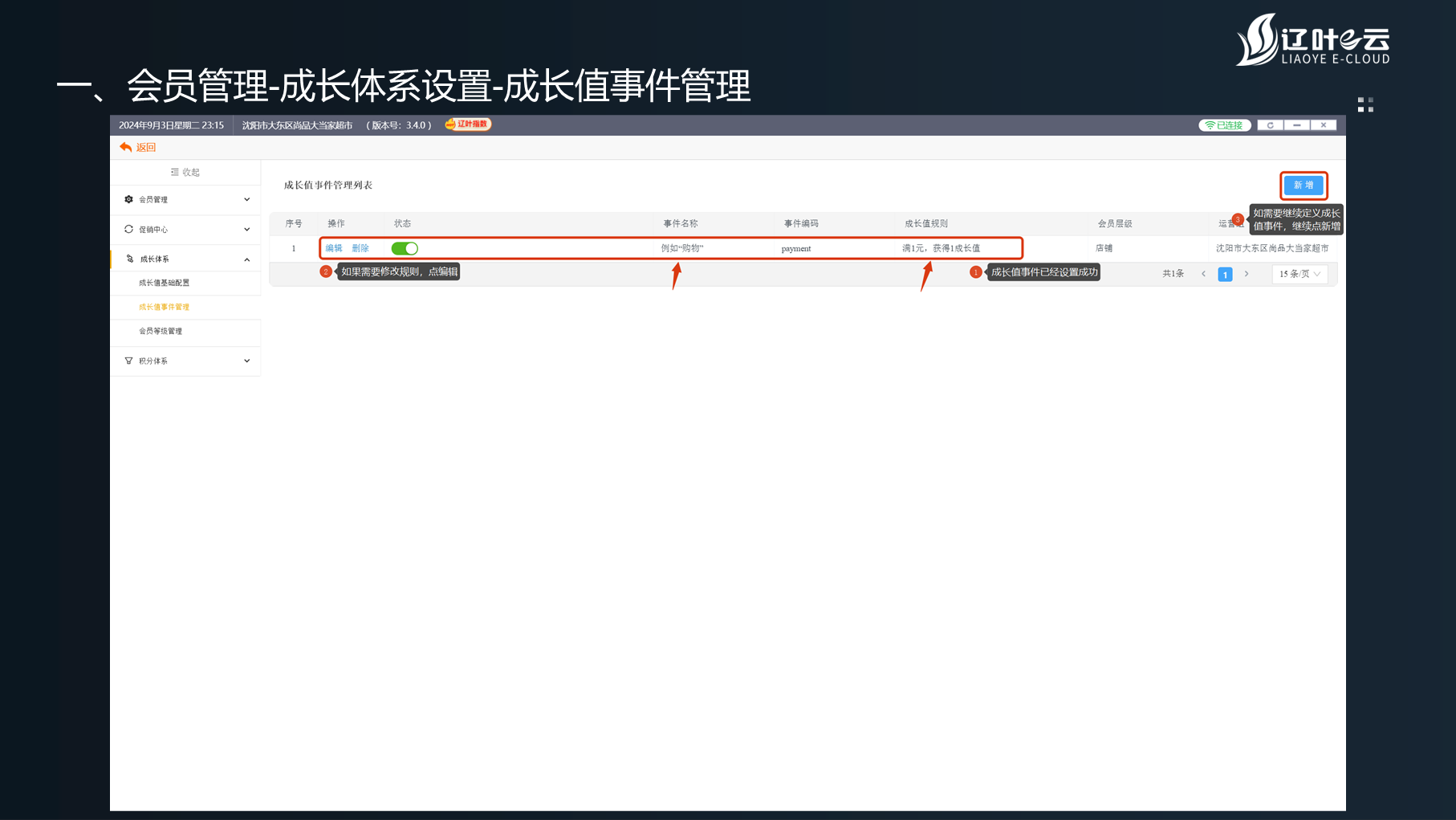Click the 例如"购物" event name cell
The height and width of the screenshot is (820, 1456).
tap(682, 248)
